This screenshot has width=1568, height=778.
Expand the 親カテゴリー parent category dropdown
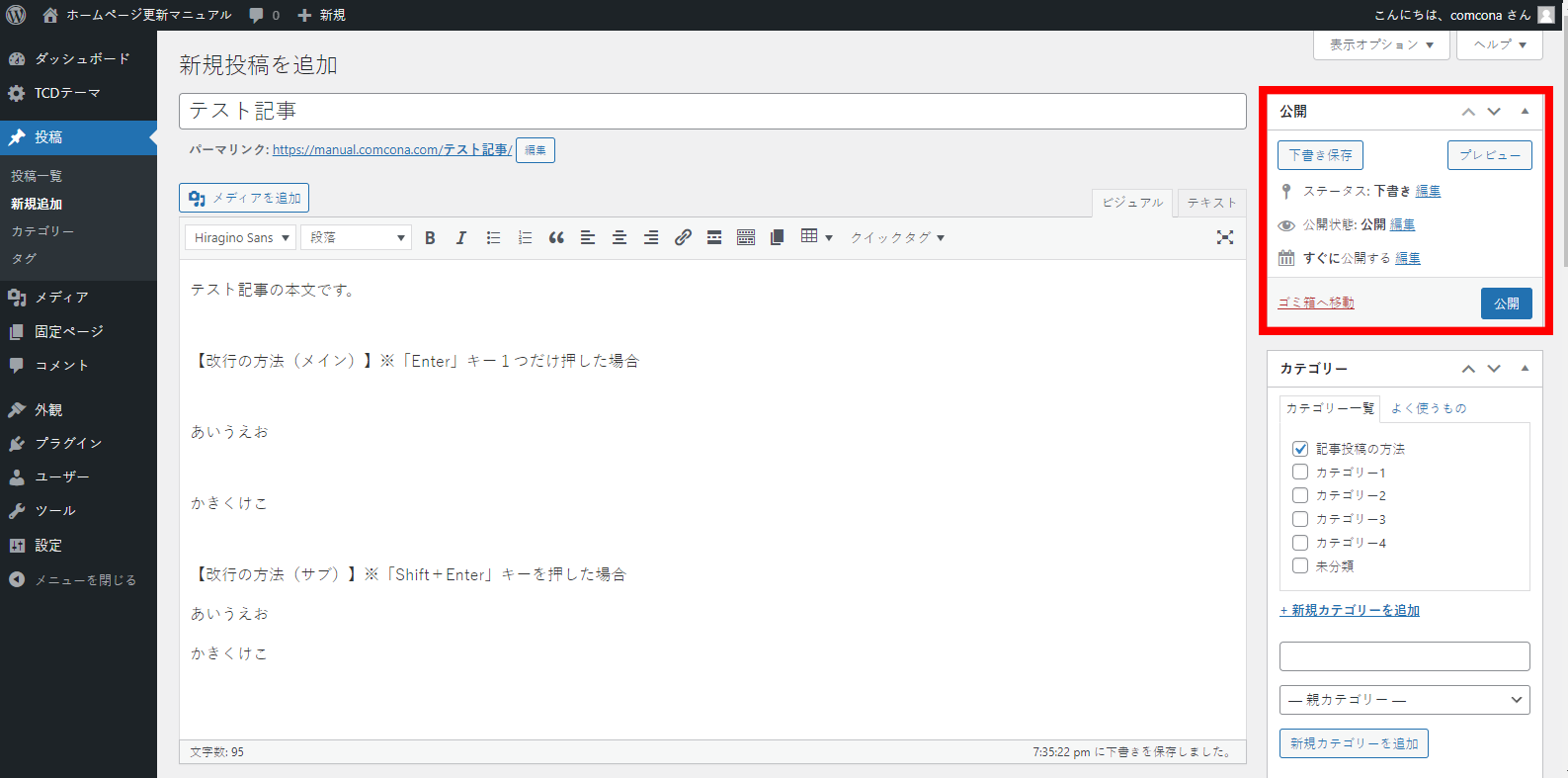pos(1404,700)
